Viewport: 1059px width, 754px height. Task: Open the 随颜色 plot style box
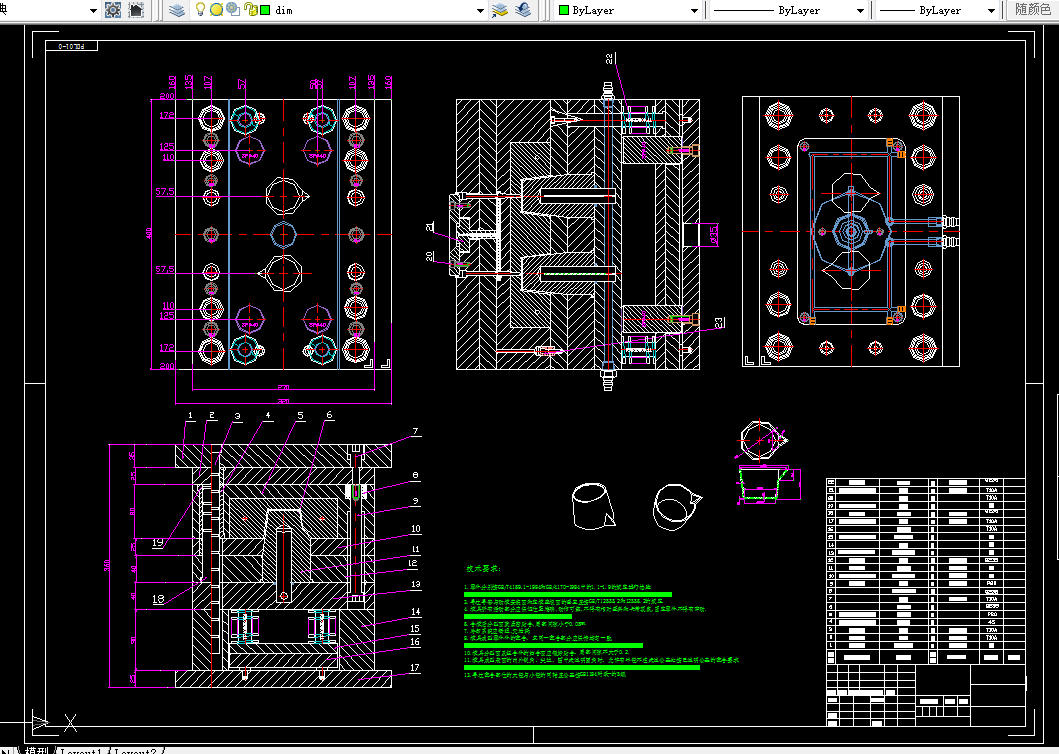[x=1033, y=10]
